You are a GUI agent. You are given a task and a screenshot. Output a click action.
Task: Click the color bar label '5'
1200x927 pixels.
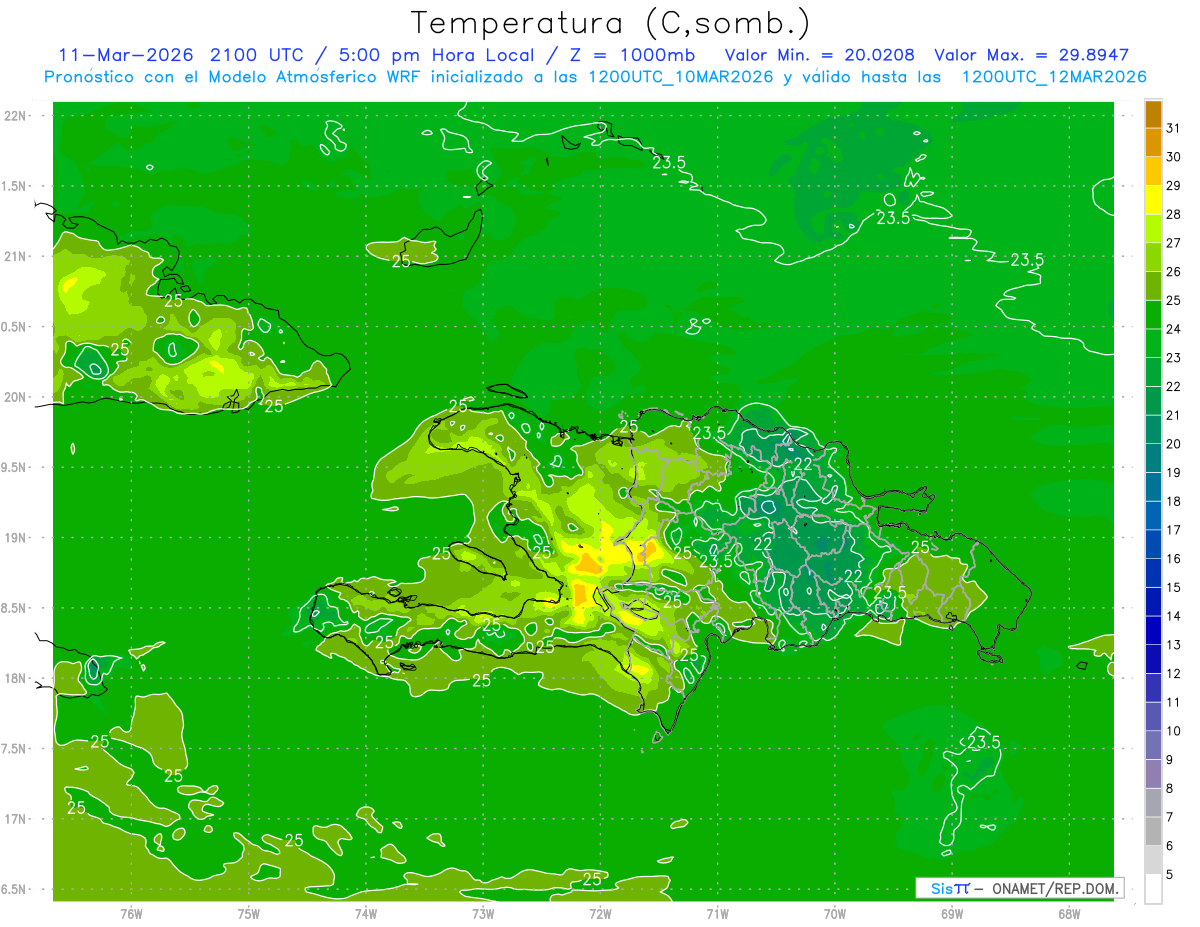1170,874
